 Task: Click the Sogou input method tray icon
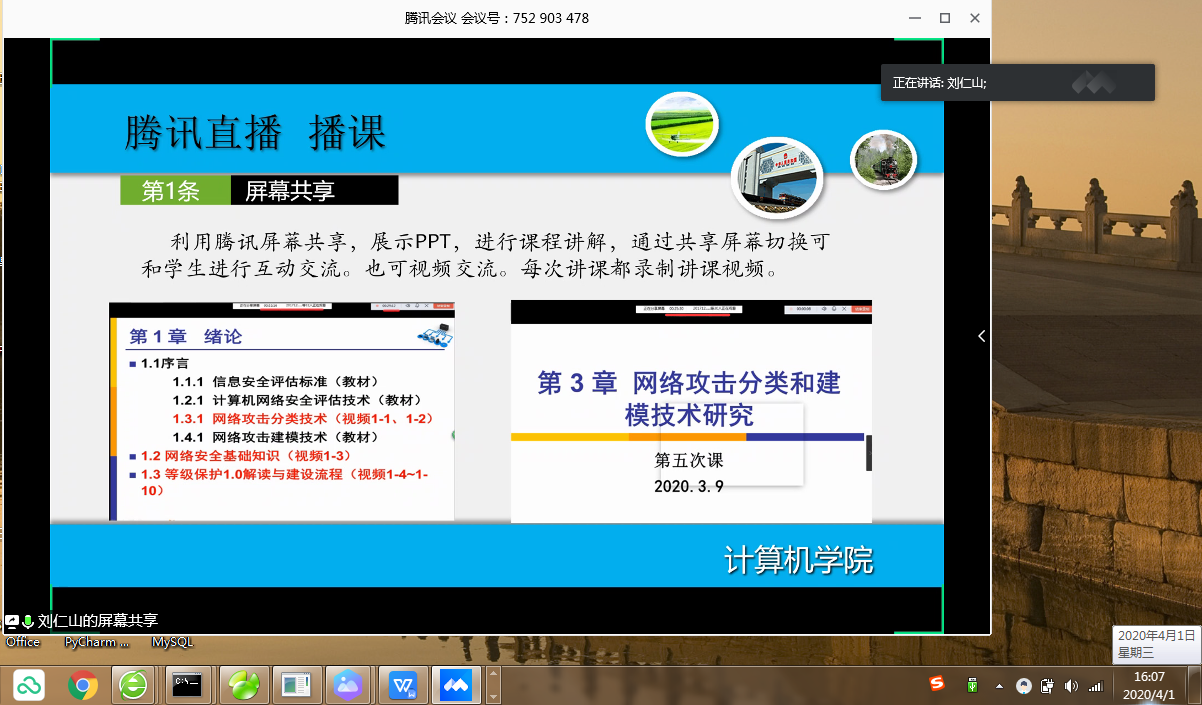[937, 685]
